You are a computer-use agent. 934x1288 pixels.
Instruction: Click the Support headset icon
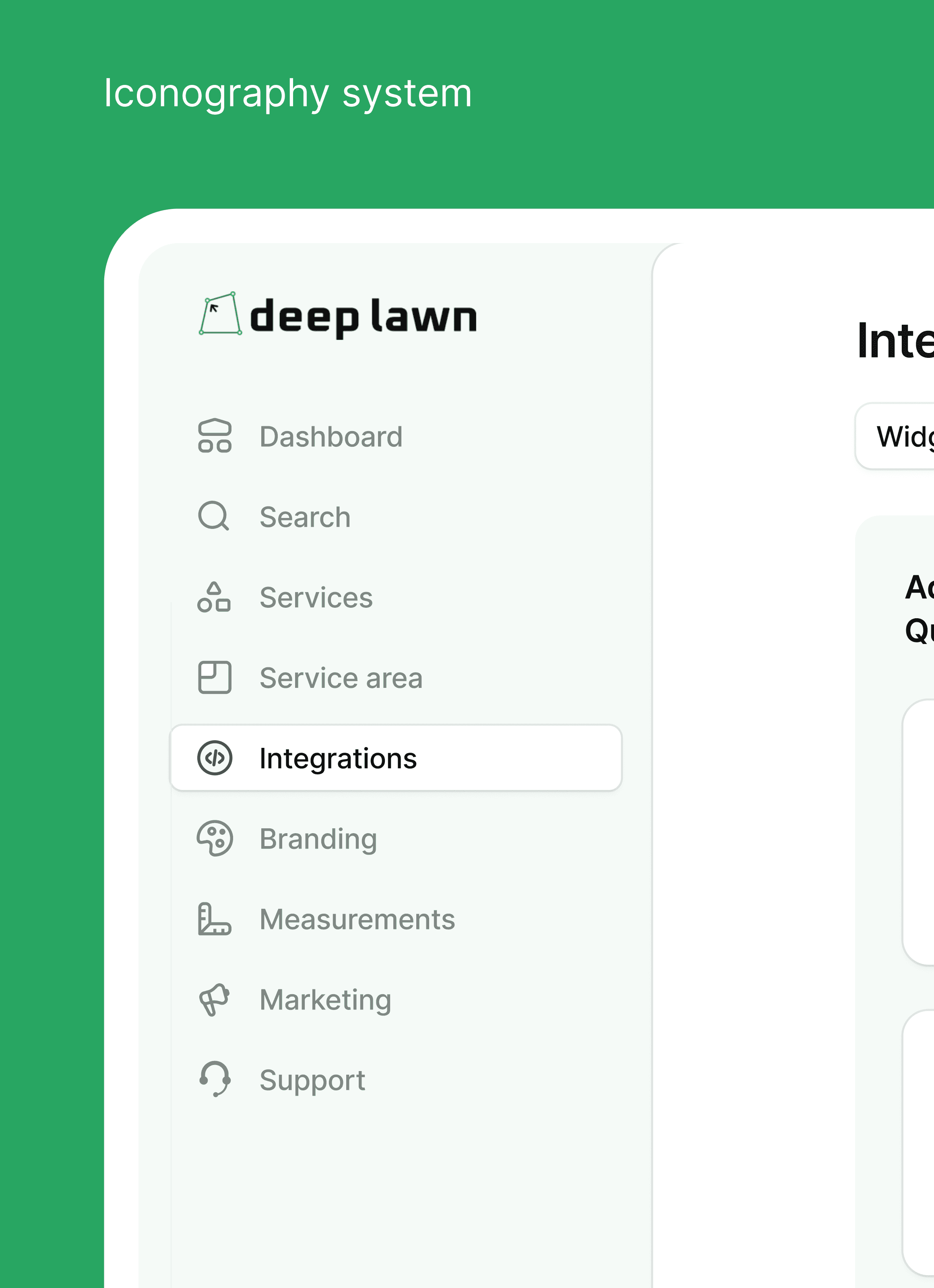(215, 1079)
